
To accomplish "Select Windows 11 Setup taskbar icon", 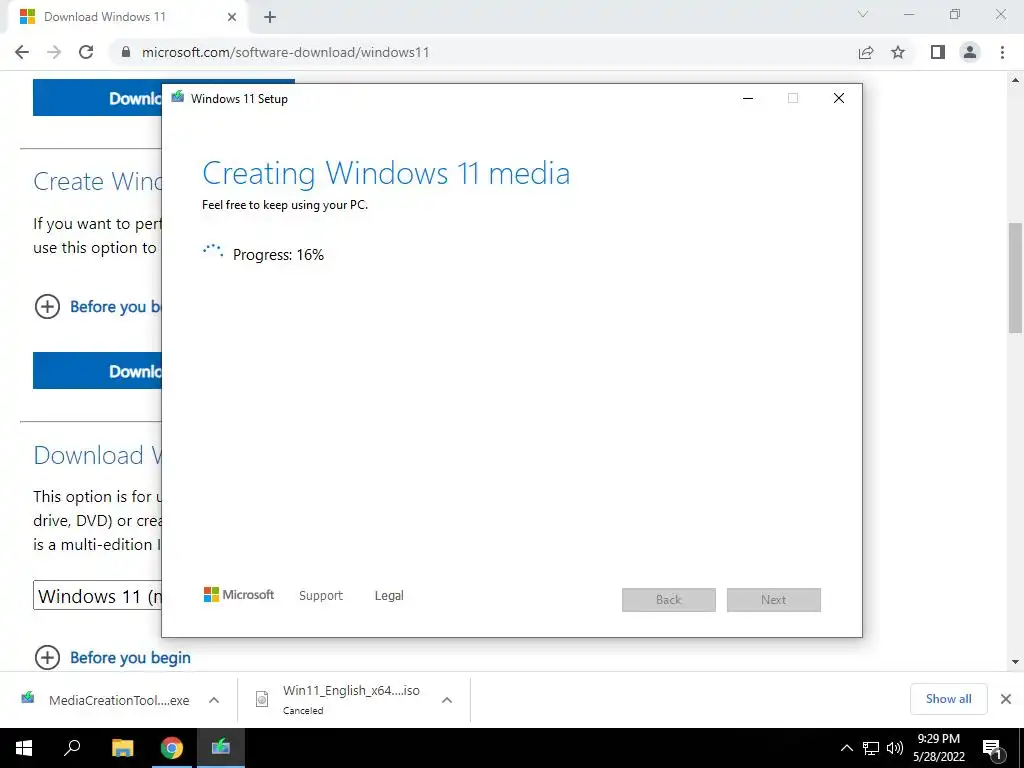I will pos(221,748).
